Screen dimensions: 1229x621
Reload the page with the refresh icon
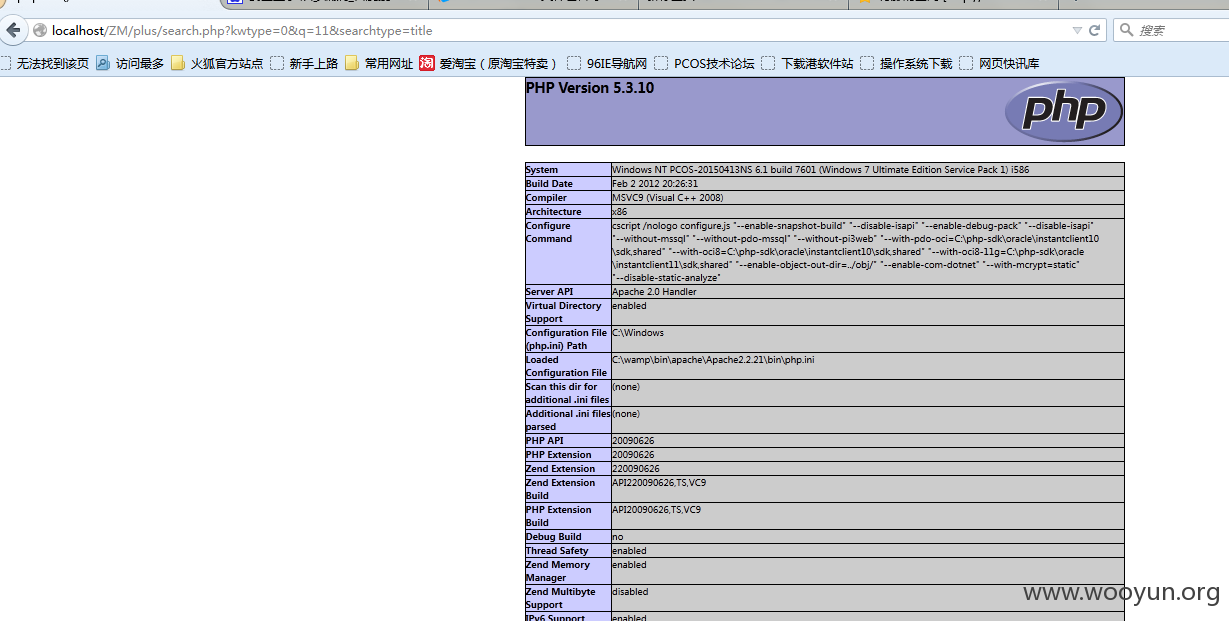click(x=1094, y=31)
